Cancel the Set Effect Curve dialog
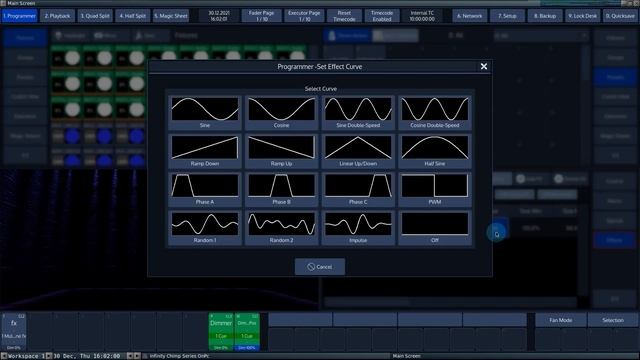 click(320, 267)
